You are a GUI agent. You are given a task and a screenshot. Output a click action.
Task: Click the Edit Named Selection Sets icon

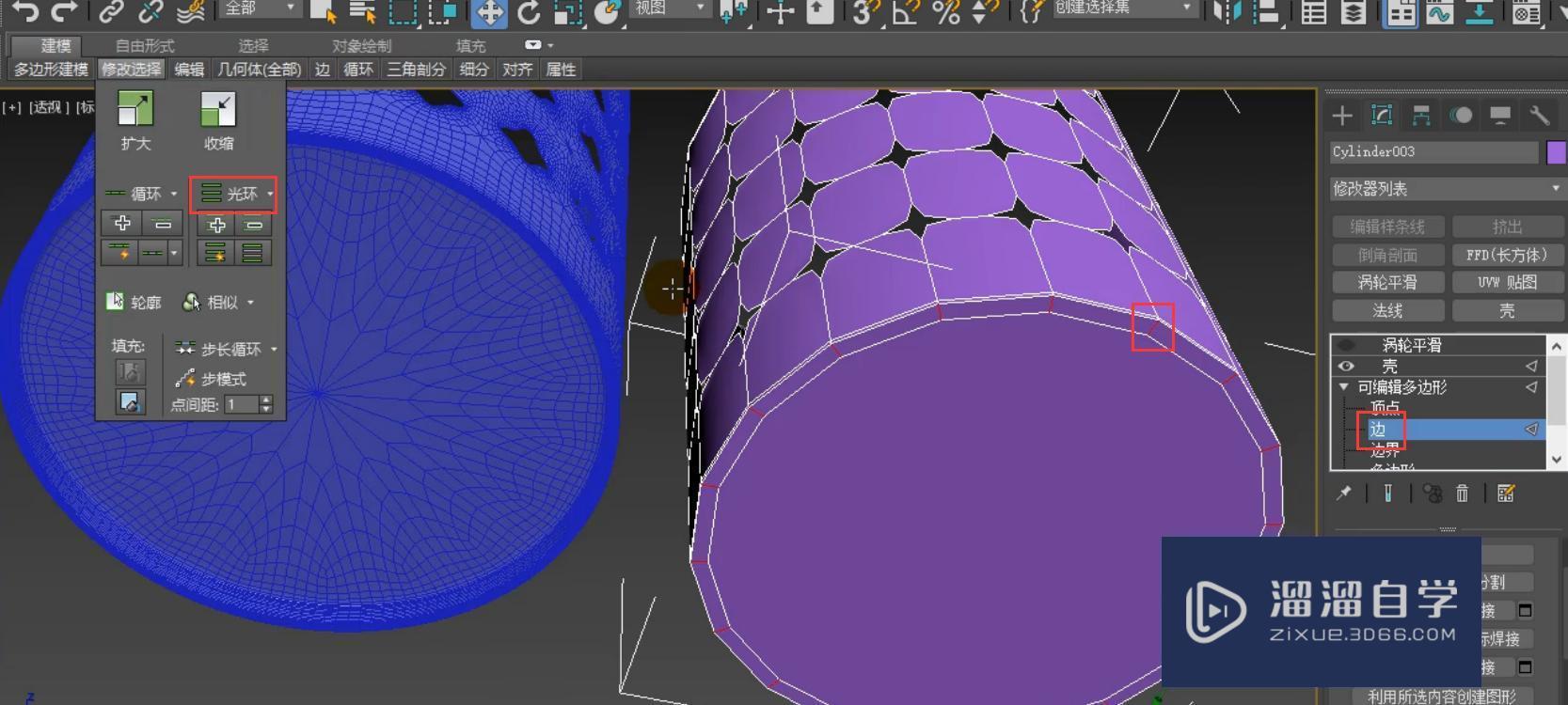pyautogui.click(x=1032, y=11)
